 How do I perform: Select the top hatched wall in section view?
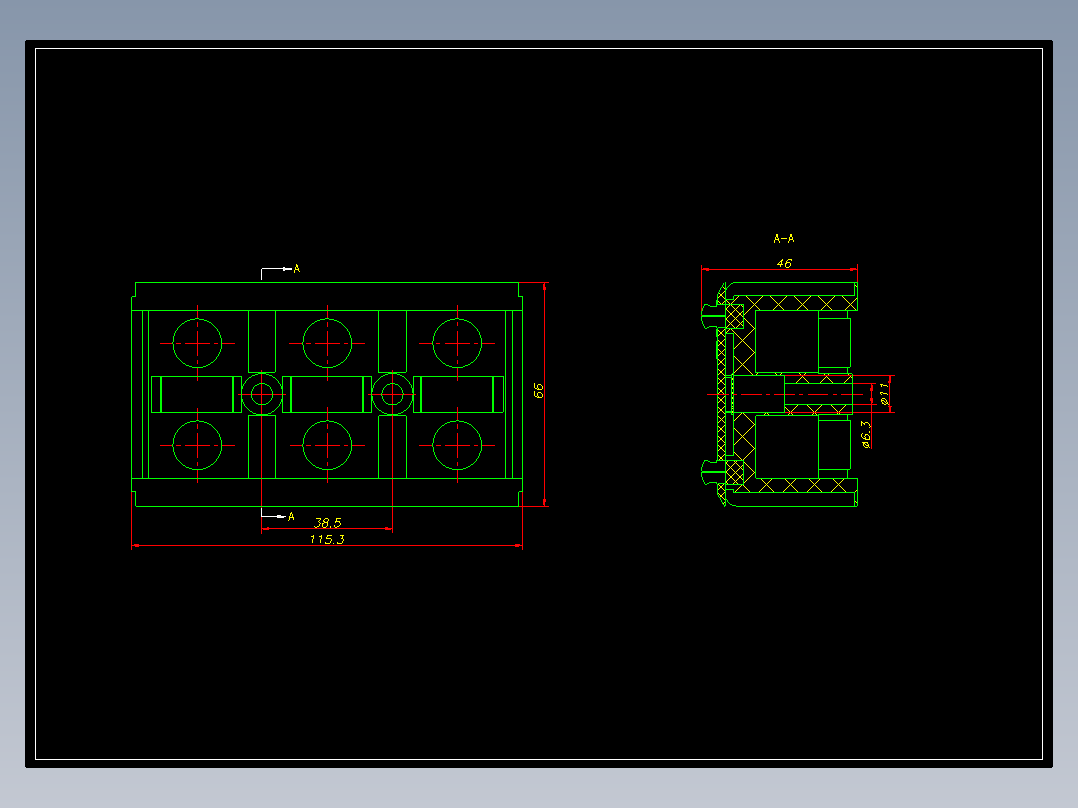point(795,303)
